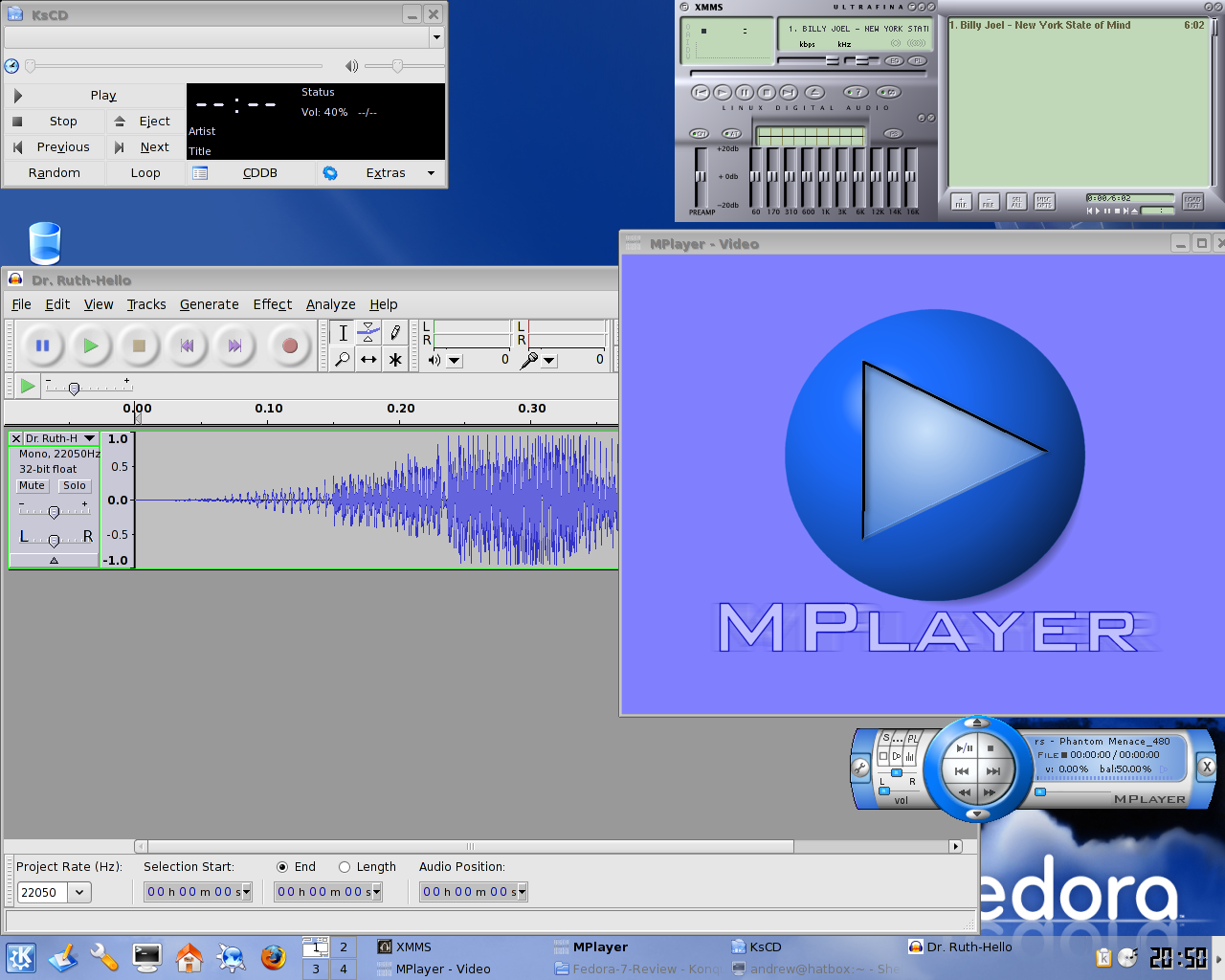Image resolution: width=1225 pixels, height=980 pixels.
Task: Click the stop button on MPlayer's round control
Action: pos(991,748)
